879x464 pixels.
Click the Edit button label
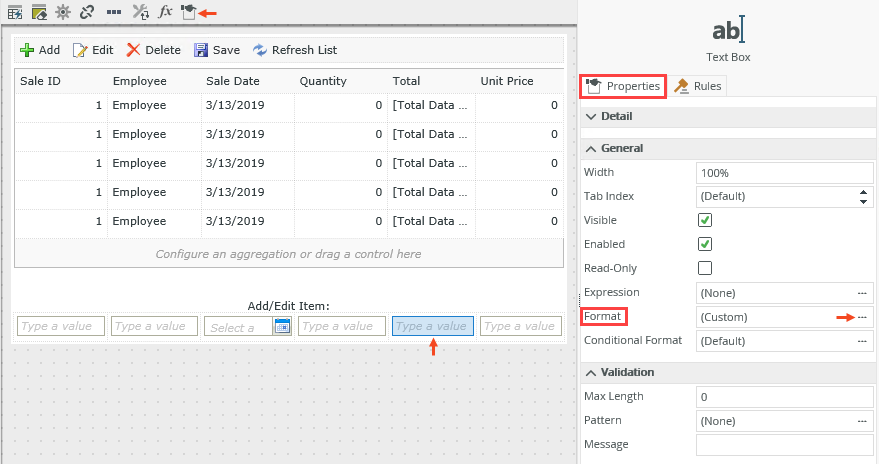[x=103, y=50]
